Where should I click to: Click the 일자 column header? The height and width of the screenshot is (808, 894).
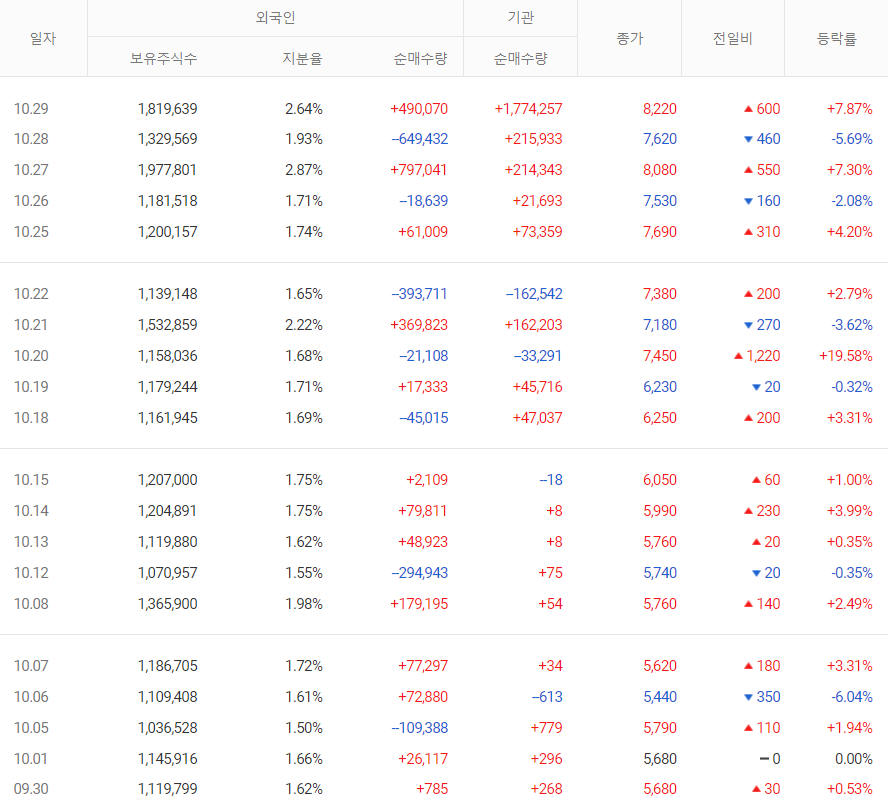pyautogui.click(x=43, y=38)
